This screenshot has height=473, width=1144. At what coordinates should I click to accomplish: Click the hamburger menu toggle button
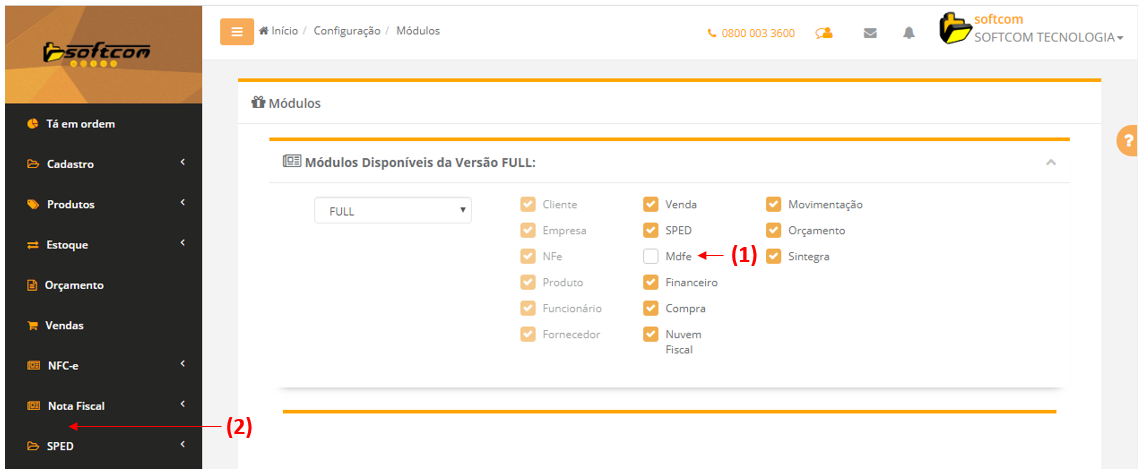236,32
